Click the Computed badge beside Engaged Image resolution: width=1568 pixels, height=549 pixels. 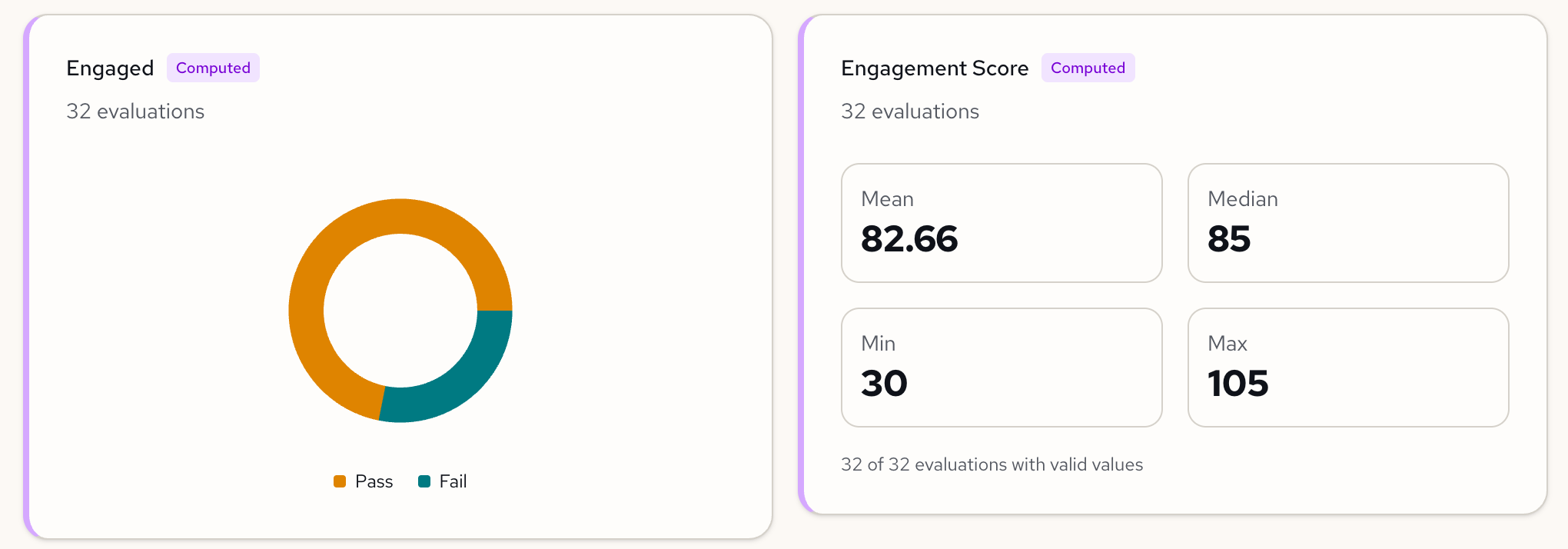click(x=213, y=68)
